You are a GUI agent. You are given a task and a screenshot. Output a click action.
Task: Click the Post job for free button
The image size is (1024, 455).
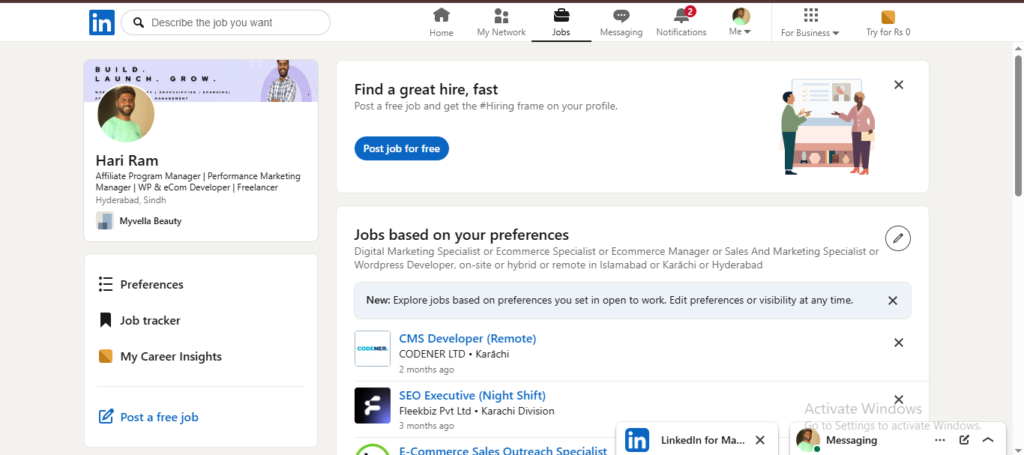pos(402,148)
